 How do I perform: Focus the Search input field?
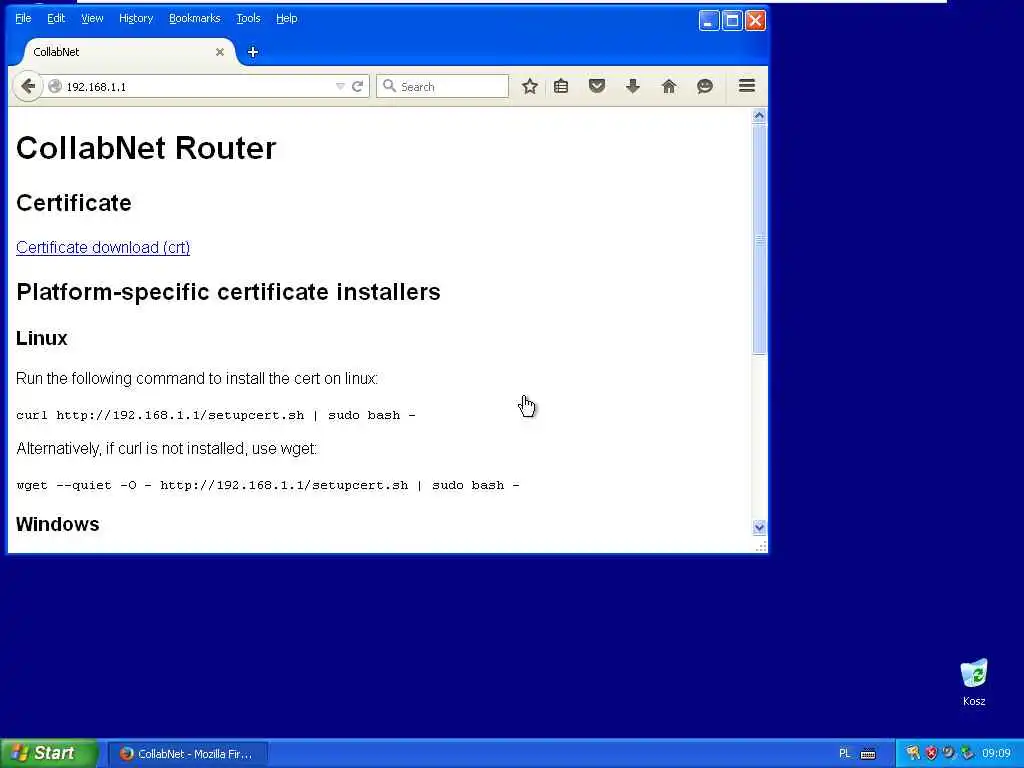(x=442, y=86)
